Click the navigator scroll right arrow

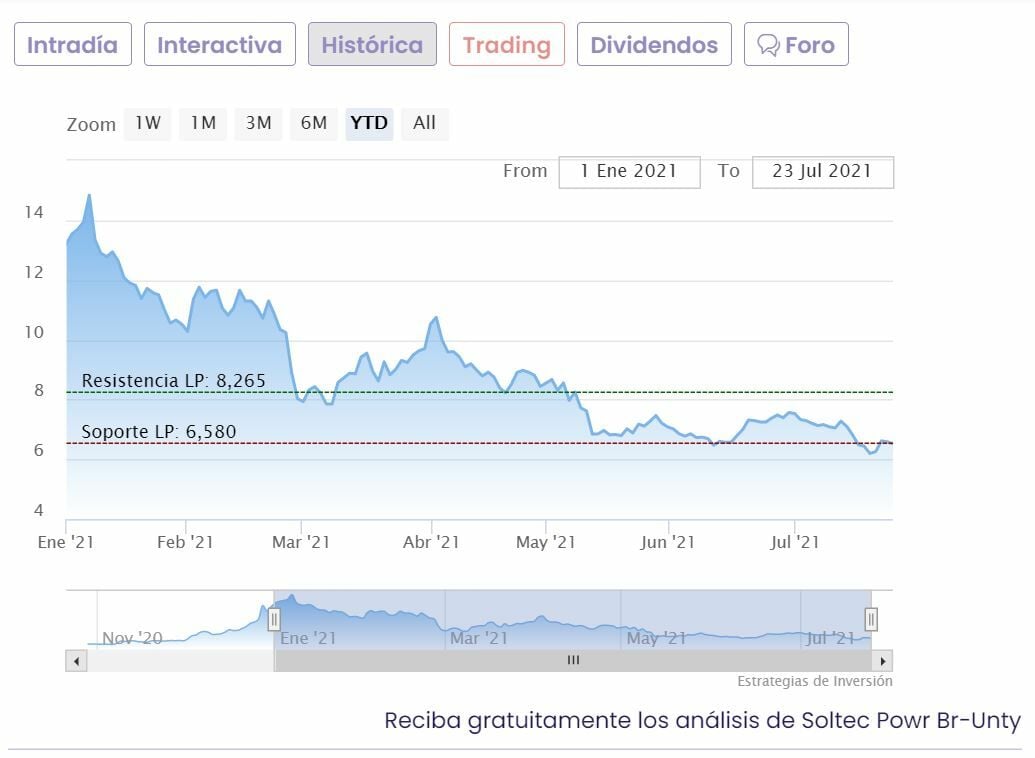pos(882,661)
